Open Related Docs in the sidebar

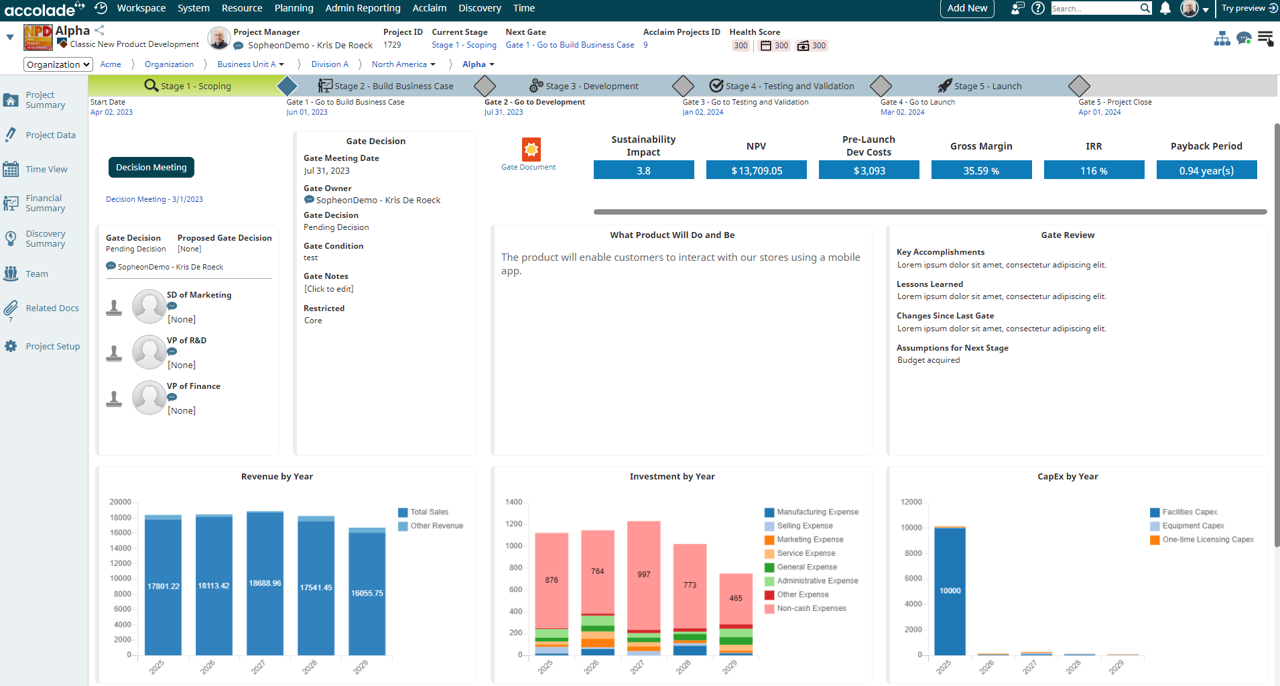(x=52, y=308)
